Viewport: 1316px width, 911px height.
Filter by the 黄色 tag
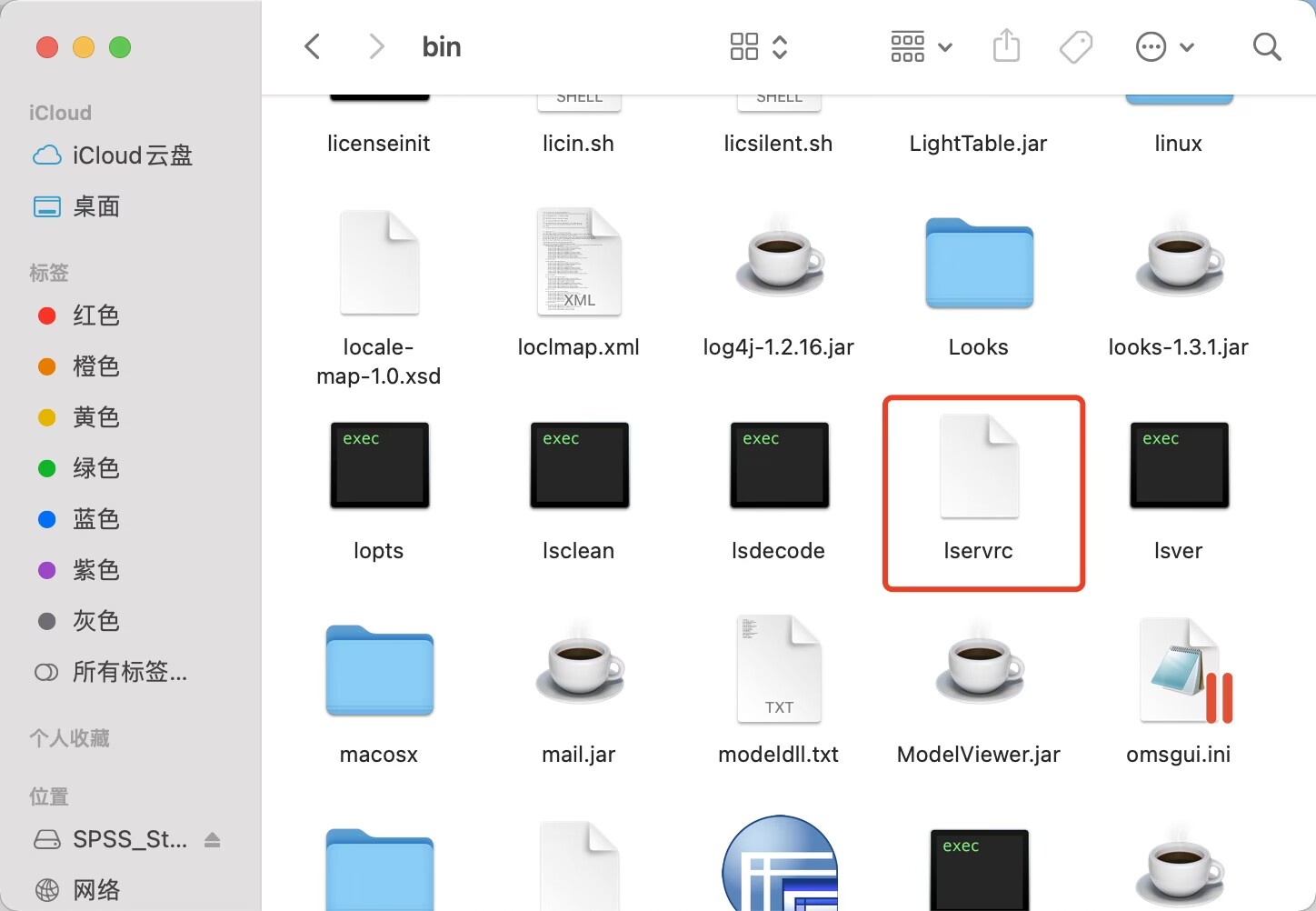click(x=78, y=417)
